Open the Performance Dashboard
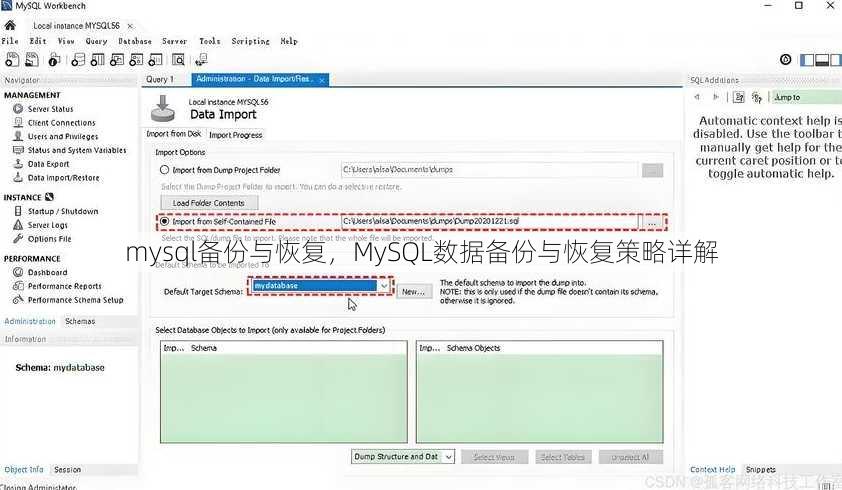Screen dimensions: 842x490 (x=47, y=272)
